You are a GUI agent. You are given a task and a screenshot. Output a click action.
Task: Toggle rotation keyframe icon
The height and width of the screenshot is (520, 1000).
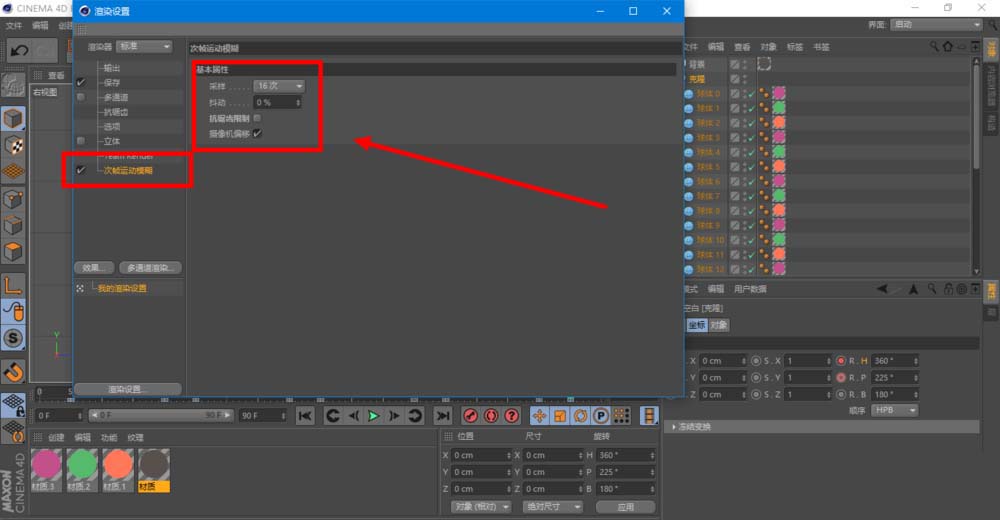pyautogui.click(x=580, y=416)
